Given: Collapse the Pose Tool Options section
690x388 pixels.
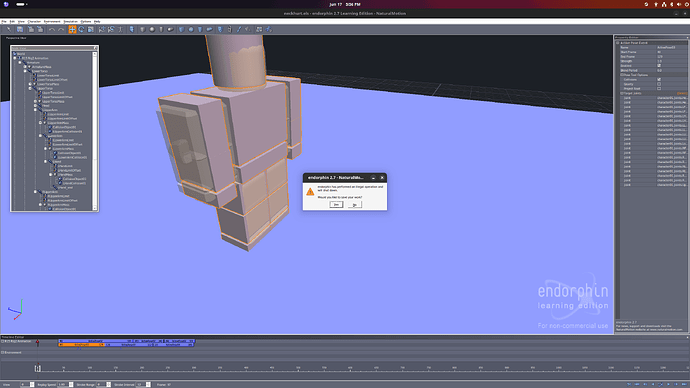Looking at the screenshot, I should [621, 75].
